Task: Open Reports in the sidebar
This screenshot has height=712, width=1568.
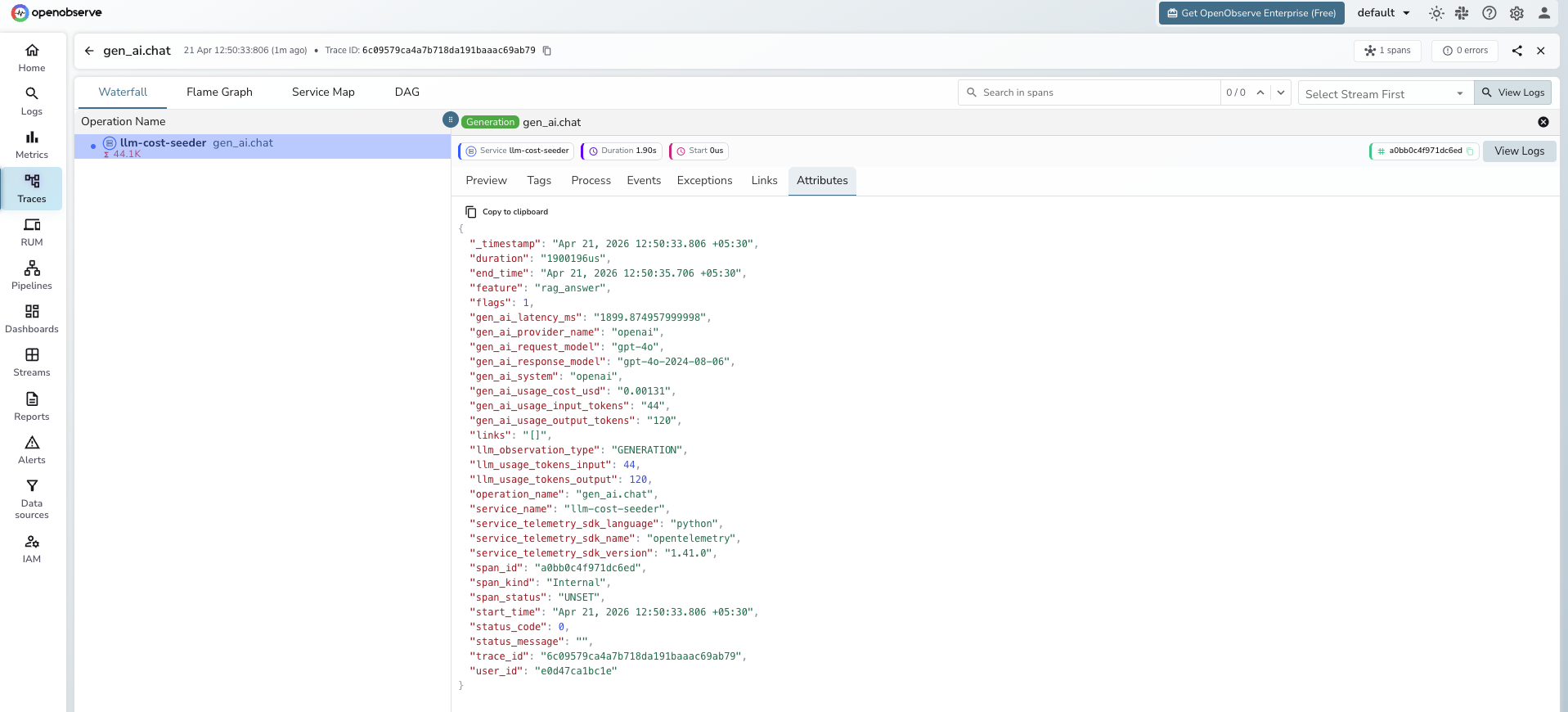Action: [32, 406]
